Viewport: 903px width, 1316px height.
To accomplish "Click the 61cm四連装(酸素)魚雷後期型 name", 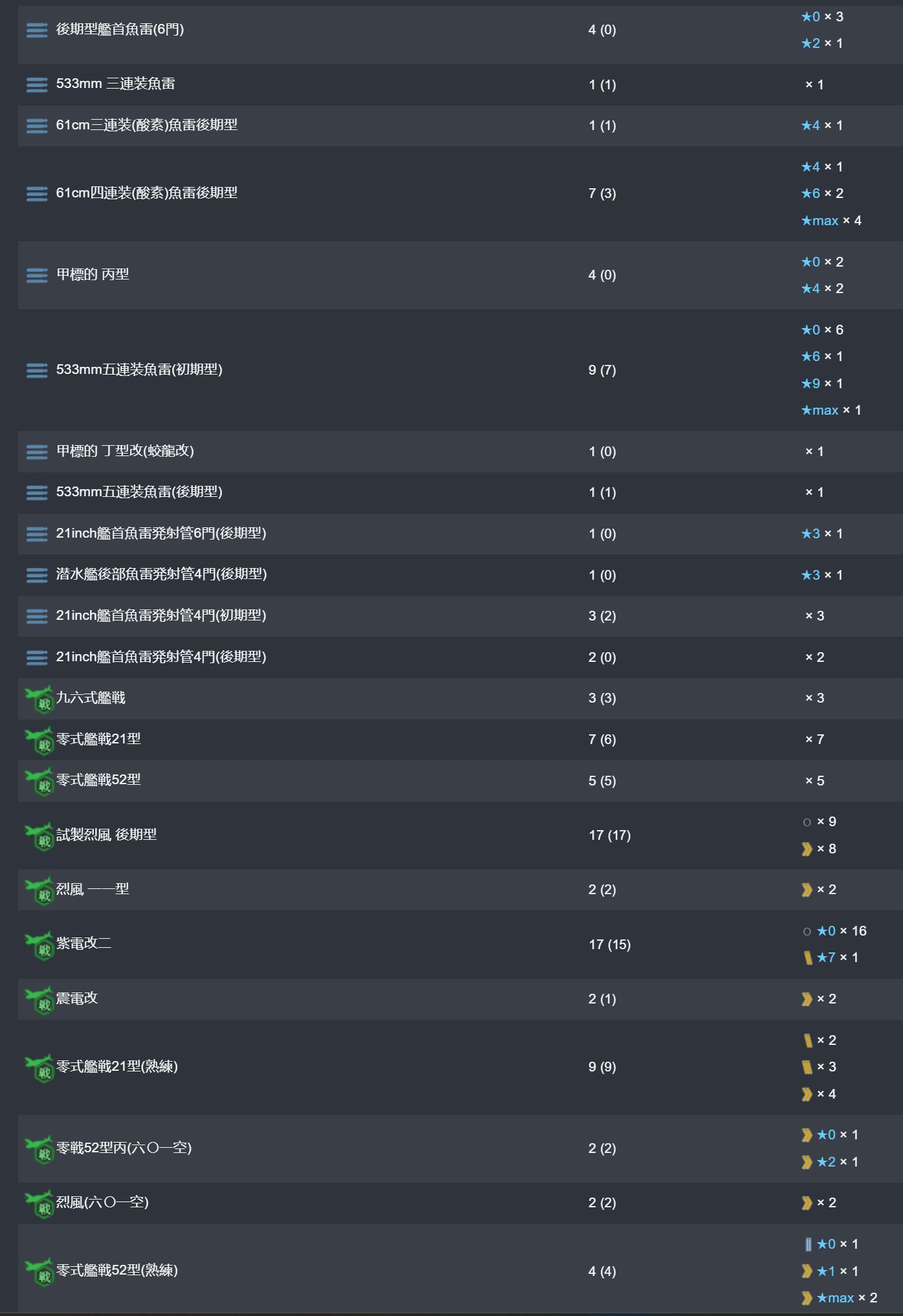I will pos(146,193).
